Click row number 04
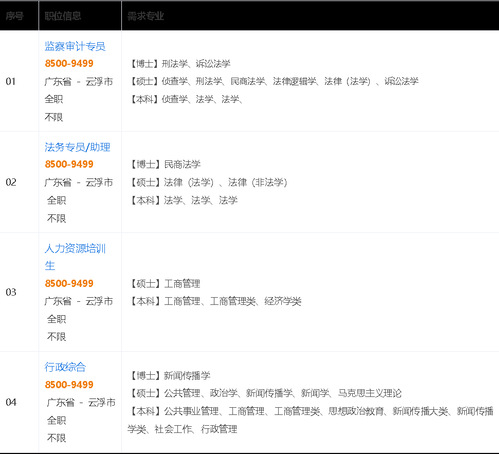This screenshot has height=454, width=499. (x=11, y=402)
